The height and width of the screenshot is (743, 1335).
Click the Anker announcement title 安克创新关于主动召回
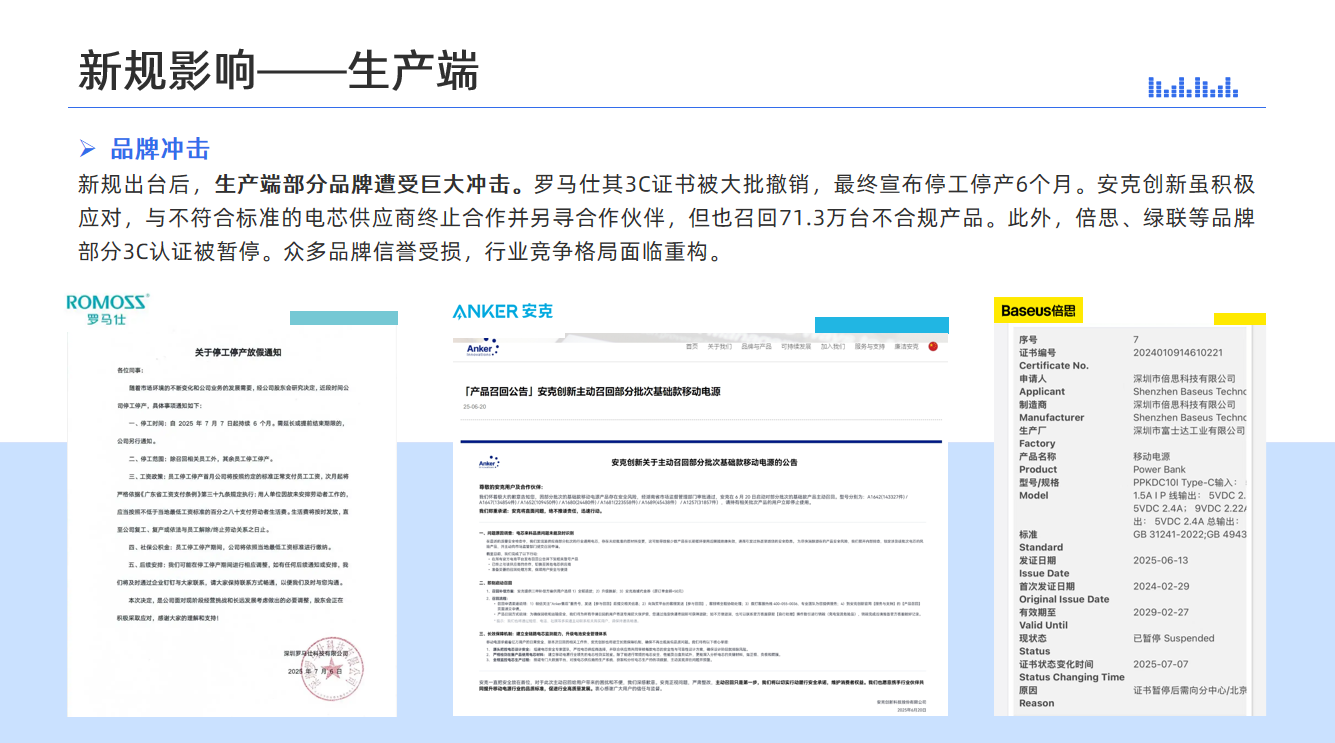(705, 463)
